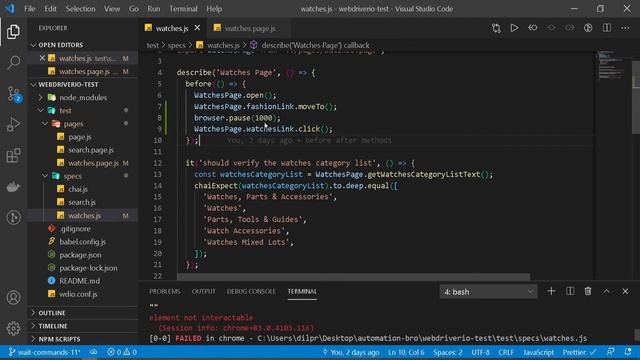Maximize the panel with up chevron
Image resolution: width=640 pixels, height=360 pixels.
pyautogui.click(x=607, y=291)
